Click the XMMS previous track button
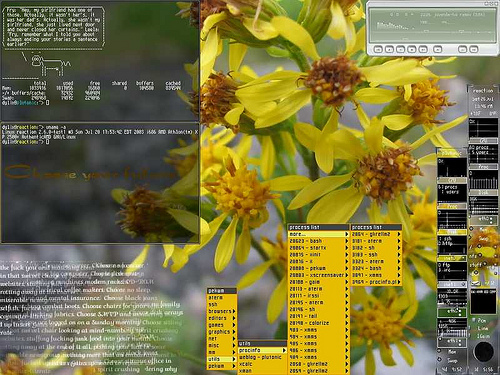This screenshot has height=375, width=500. (x=378, y=50)
